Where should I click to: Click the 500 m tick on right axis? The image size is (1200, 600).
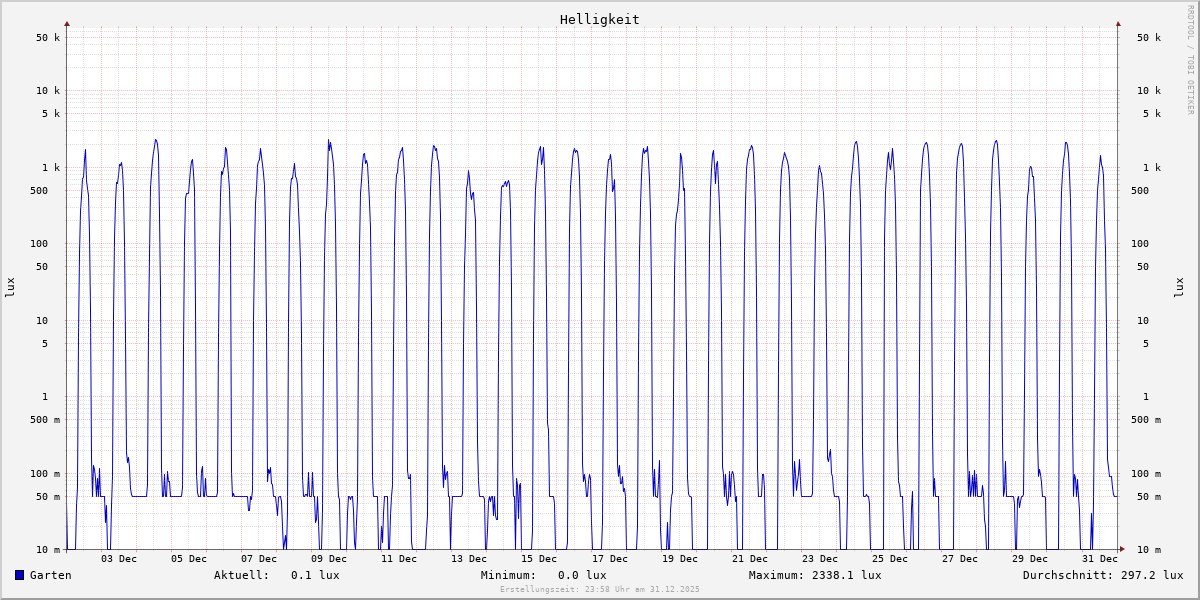coord(1148,420)
